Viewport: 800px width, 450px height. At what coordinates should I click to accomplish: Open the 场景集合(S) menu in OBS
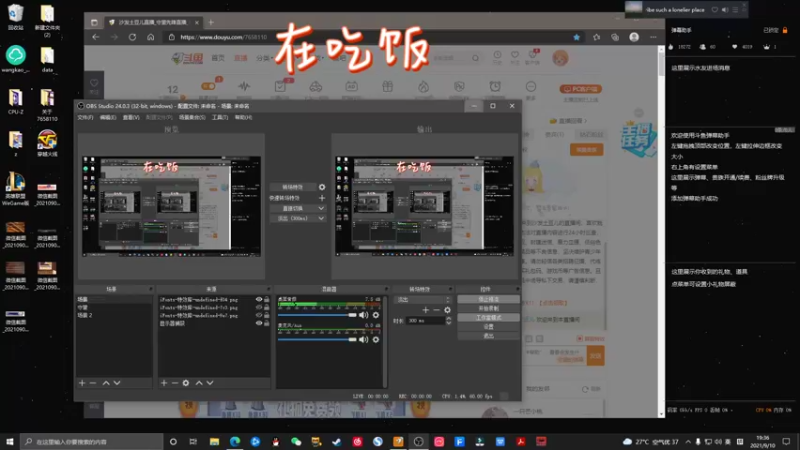[192, 117]
